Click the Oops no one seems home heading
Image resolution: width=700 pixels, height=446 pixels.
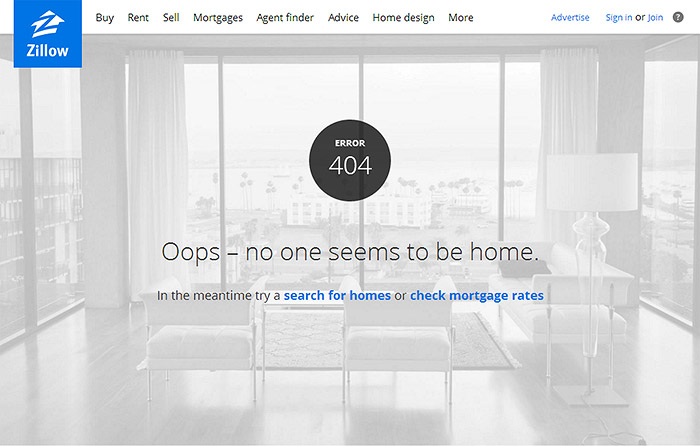tap(350, 252)
